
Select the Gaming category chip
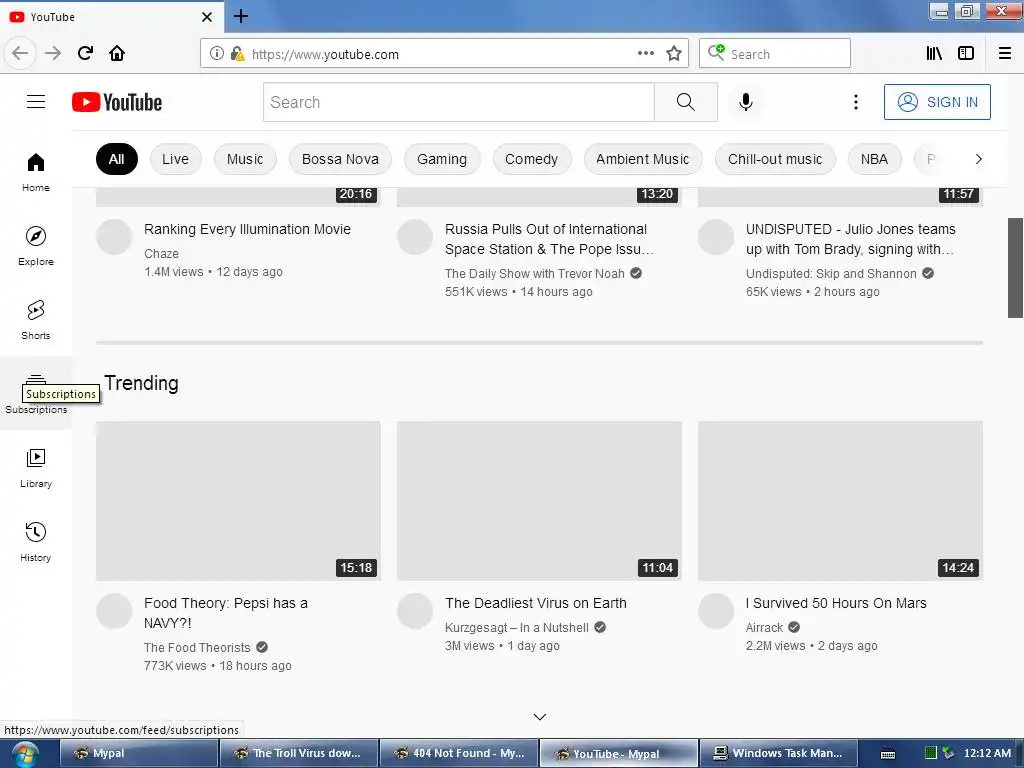click(442, 159)
